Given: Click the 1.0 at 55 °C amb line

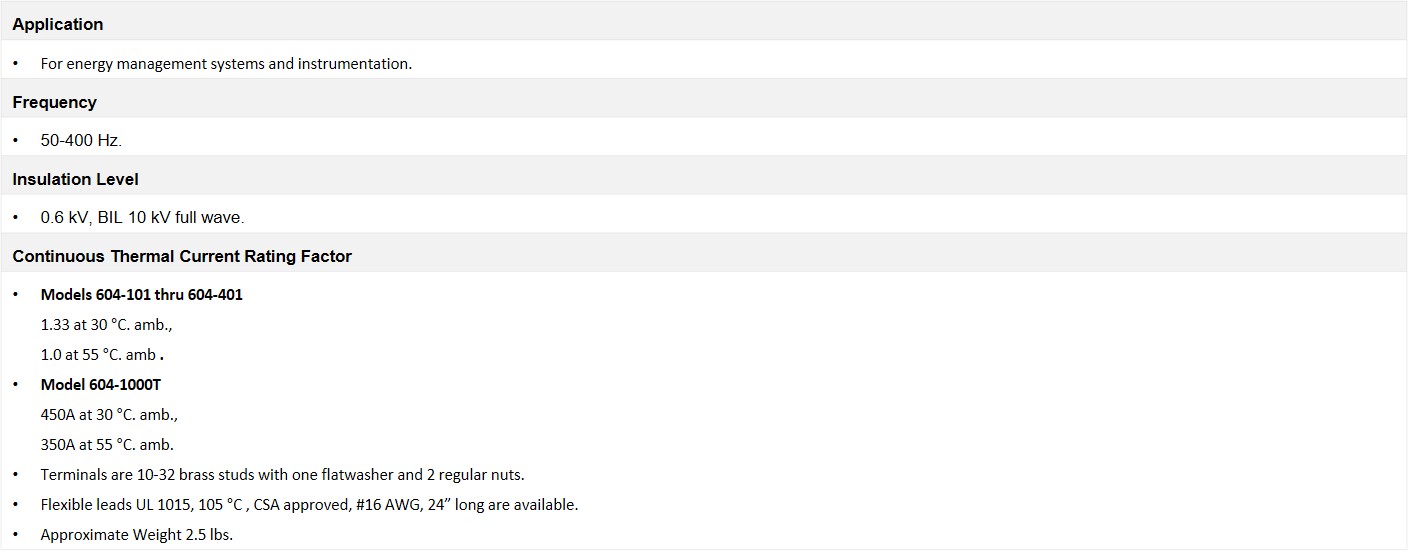Looking at the screenshot, I should pos(102,354).
